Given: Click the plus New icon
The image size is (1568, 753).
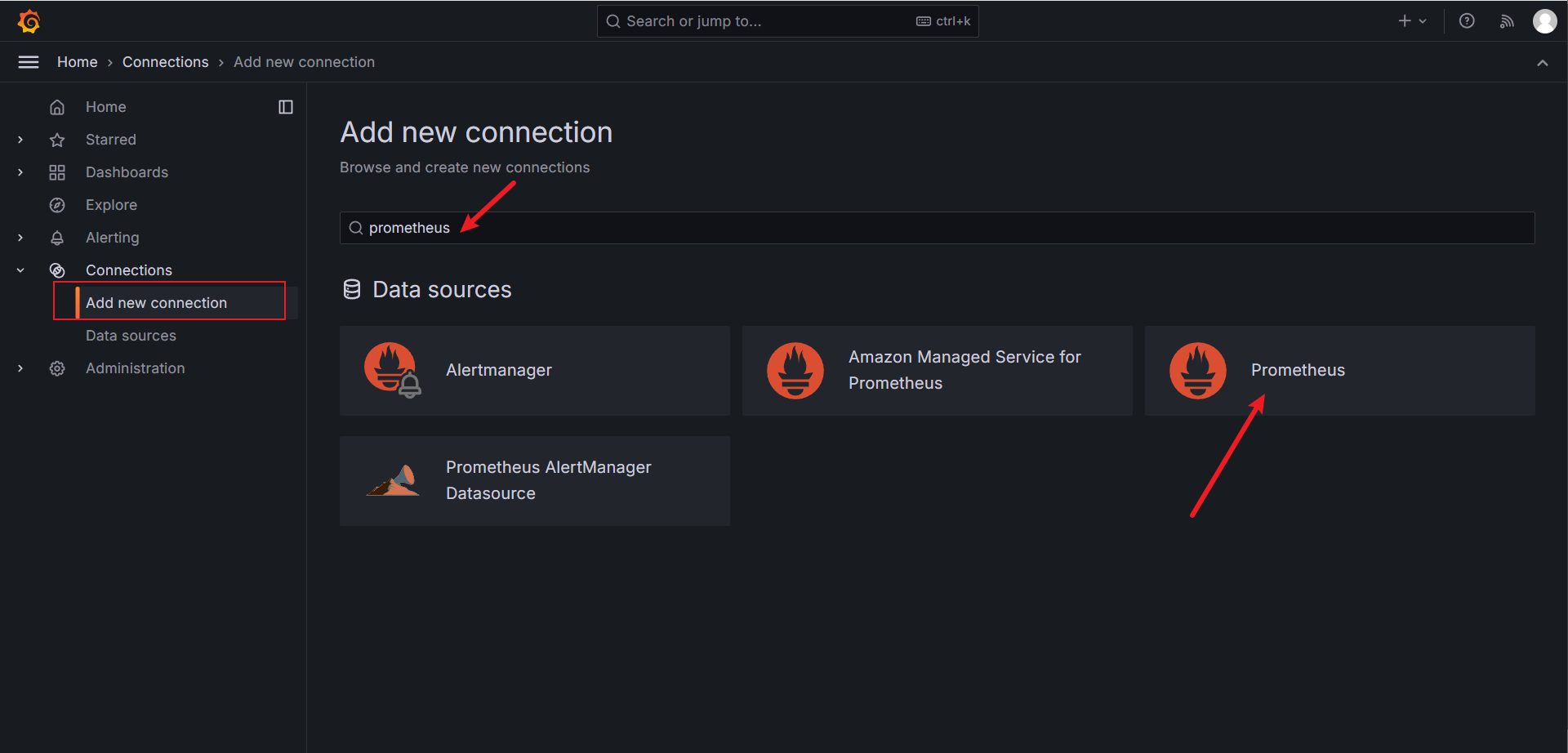Looking at the screenshot, I should [1405, 21].
